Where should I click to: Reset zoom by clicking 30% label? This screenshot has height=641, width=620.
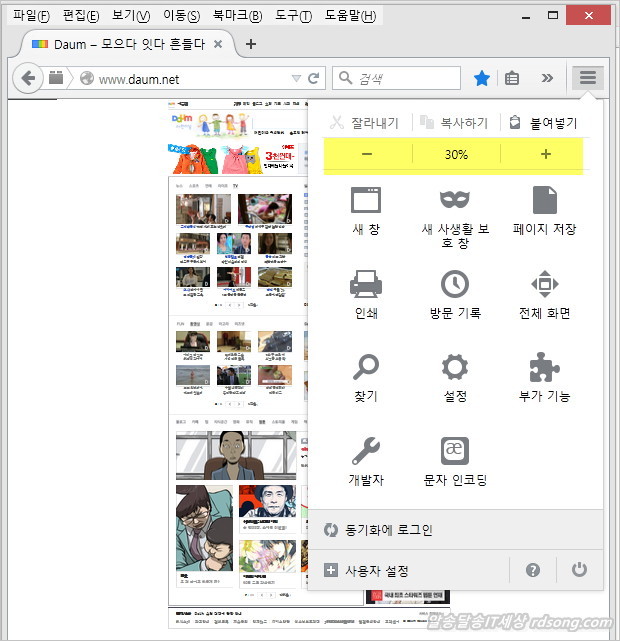pyautogui.click(x=456, y=155)
